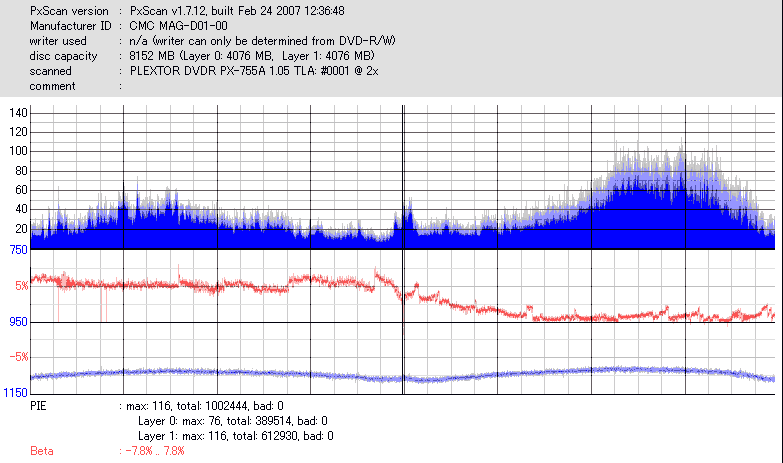Select the 'Layer 0: max: 76, total: 389514, bad: 0' line
This screenshot has width=783, height=463.
tap(233, 421)
